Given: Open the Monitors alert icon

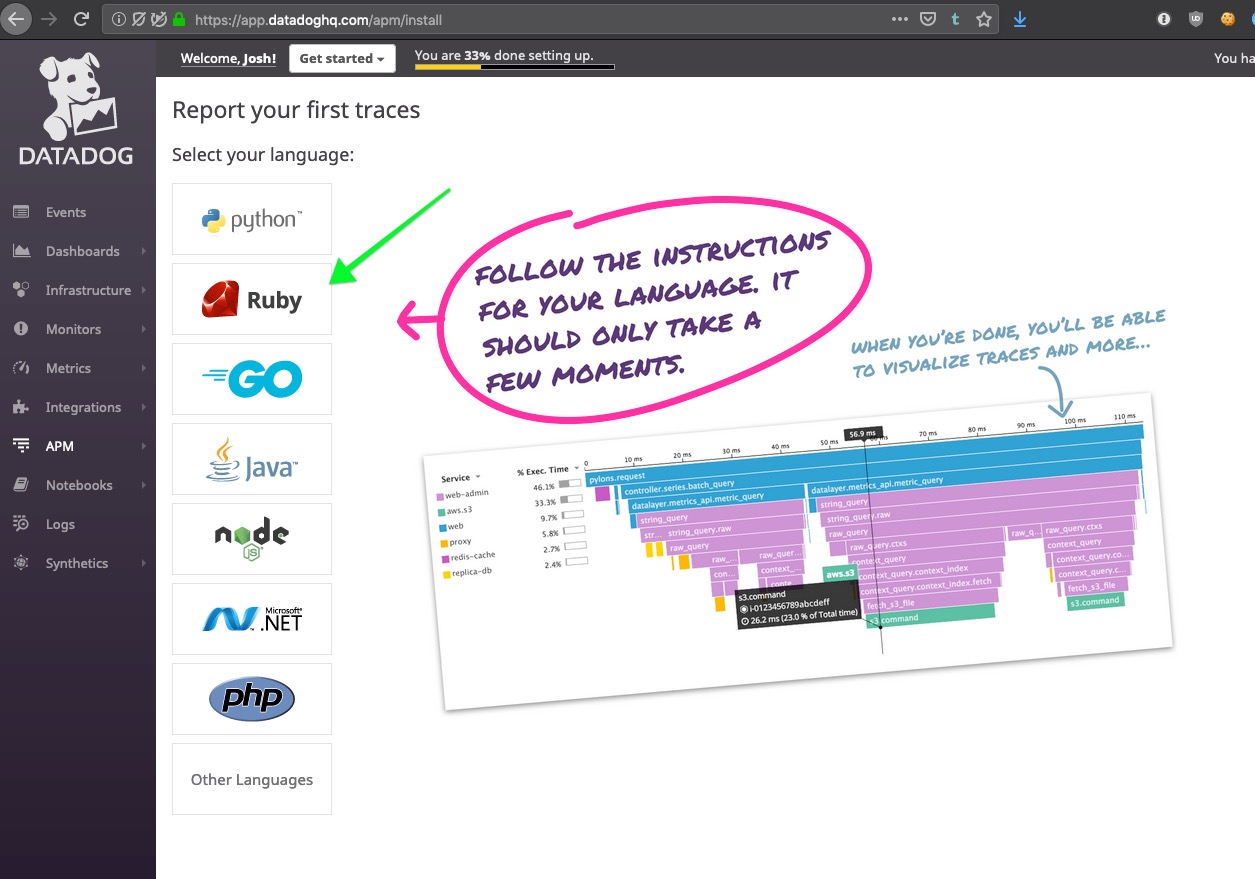Looking at the screenshot, I should [x=21, y=329].
